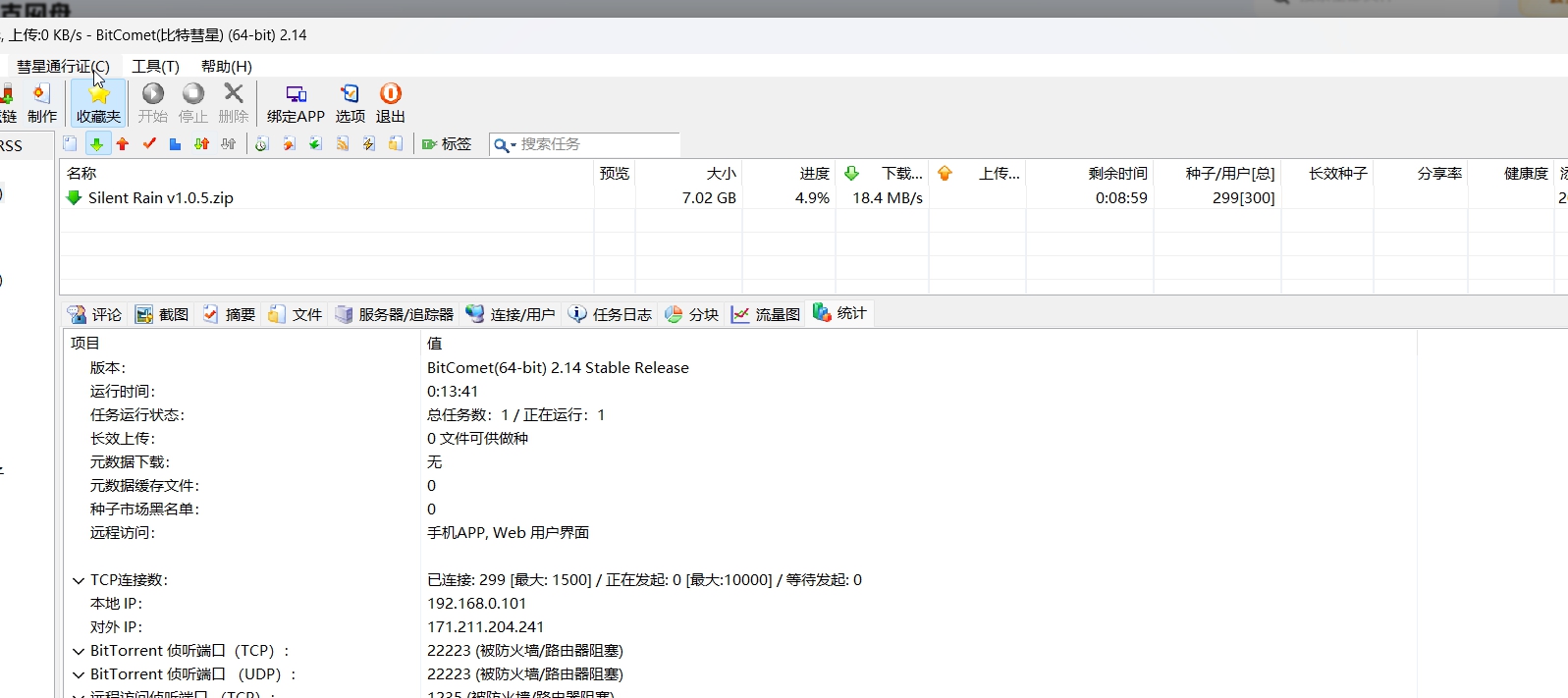Image resolution: width=1568 pixels, height=698 pixels.
Task: Sort by the 进度 column header
Action: click(788, 173)
